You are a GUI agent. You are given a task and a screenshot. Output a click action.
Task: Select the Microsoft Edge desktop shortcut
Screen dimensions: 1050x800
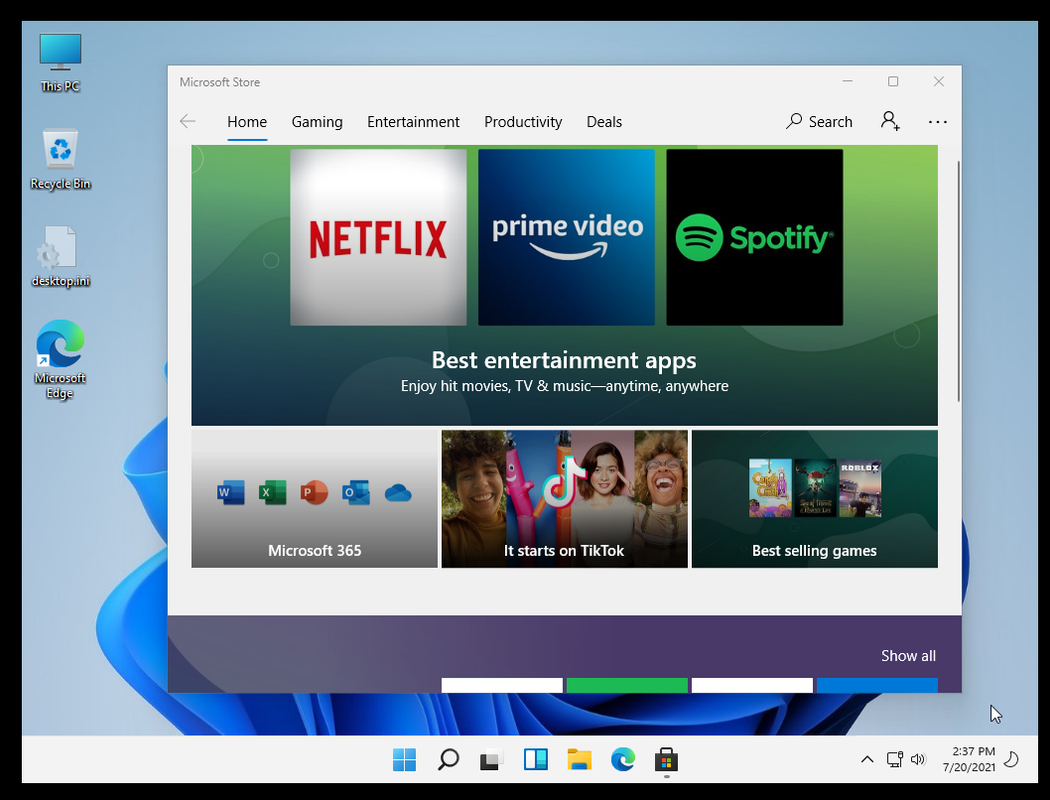click(x=60, y=359)
